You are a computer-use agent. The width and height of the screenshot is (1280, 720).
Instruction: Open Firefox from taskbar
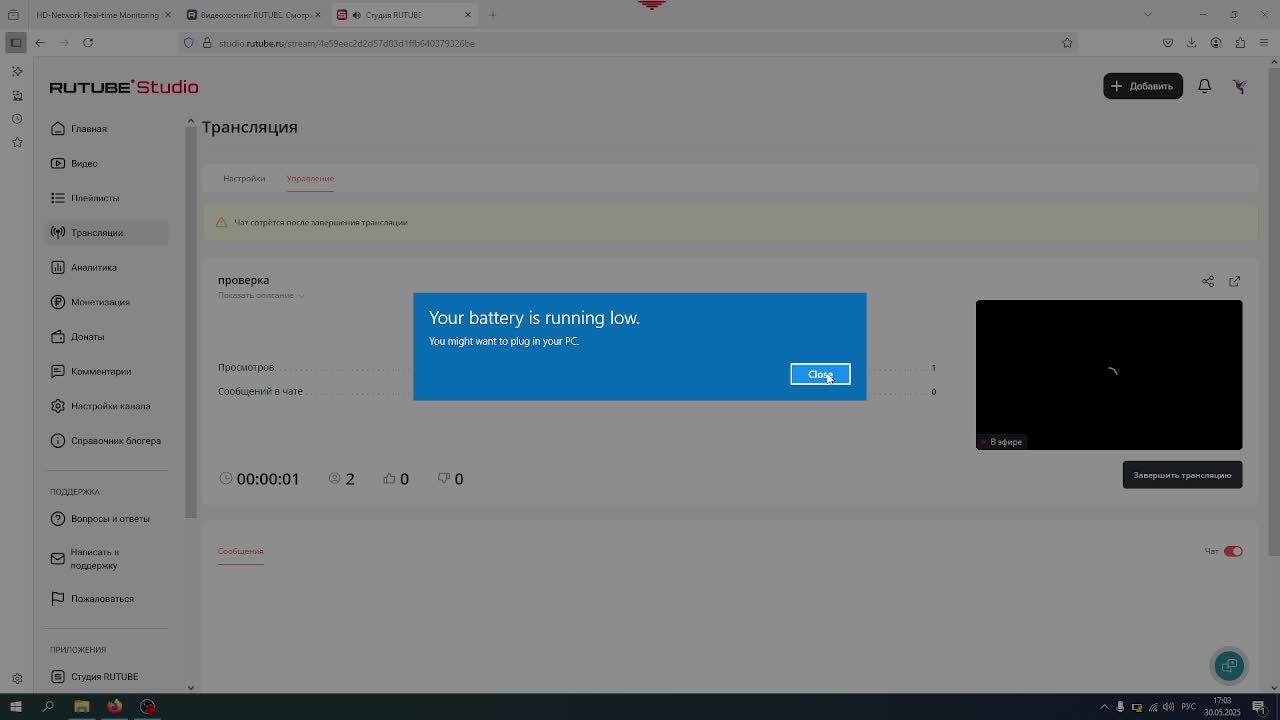[x=114, y=707]
